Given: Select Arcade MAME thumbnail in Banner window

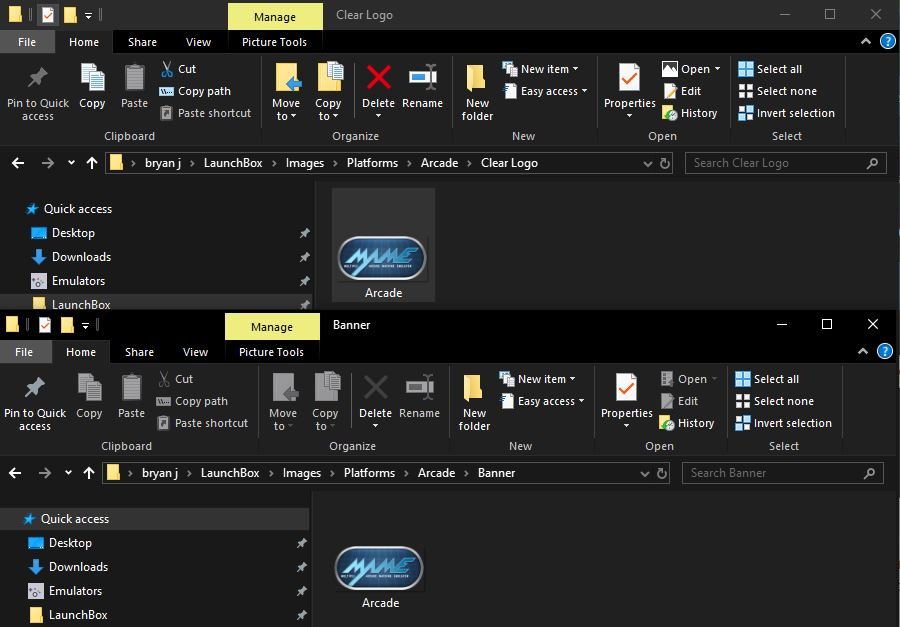Looking at the screenshot, I should click(379, 568).
